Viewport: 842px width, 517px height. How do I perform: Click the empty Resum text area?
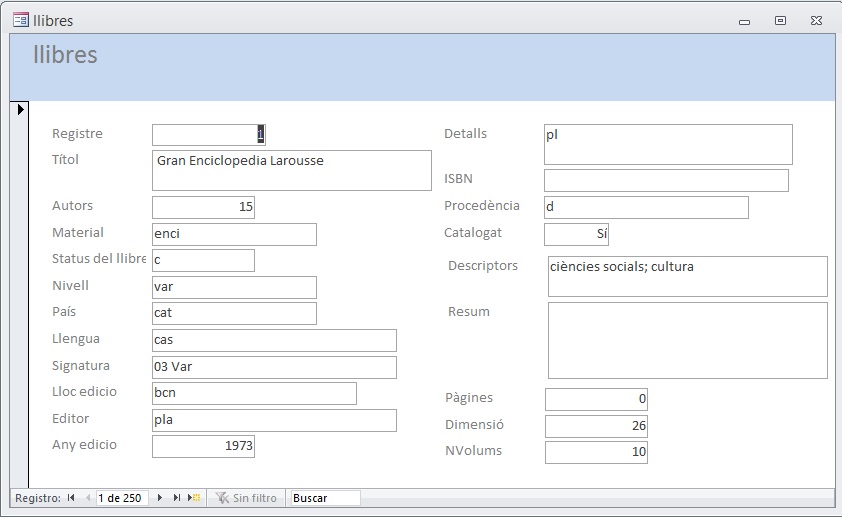(688, 340)
